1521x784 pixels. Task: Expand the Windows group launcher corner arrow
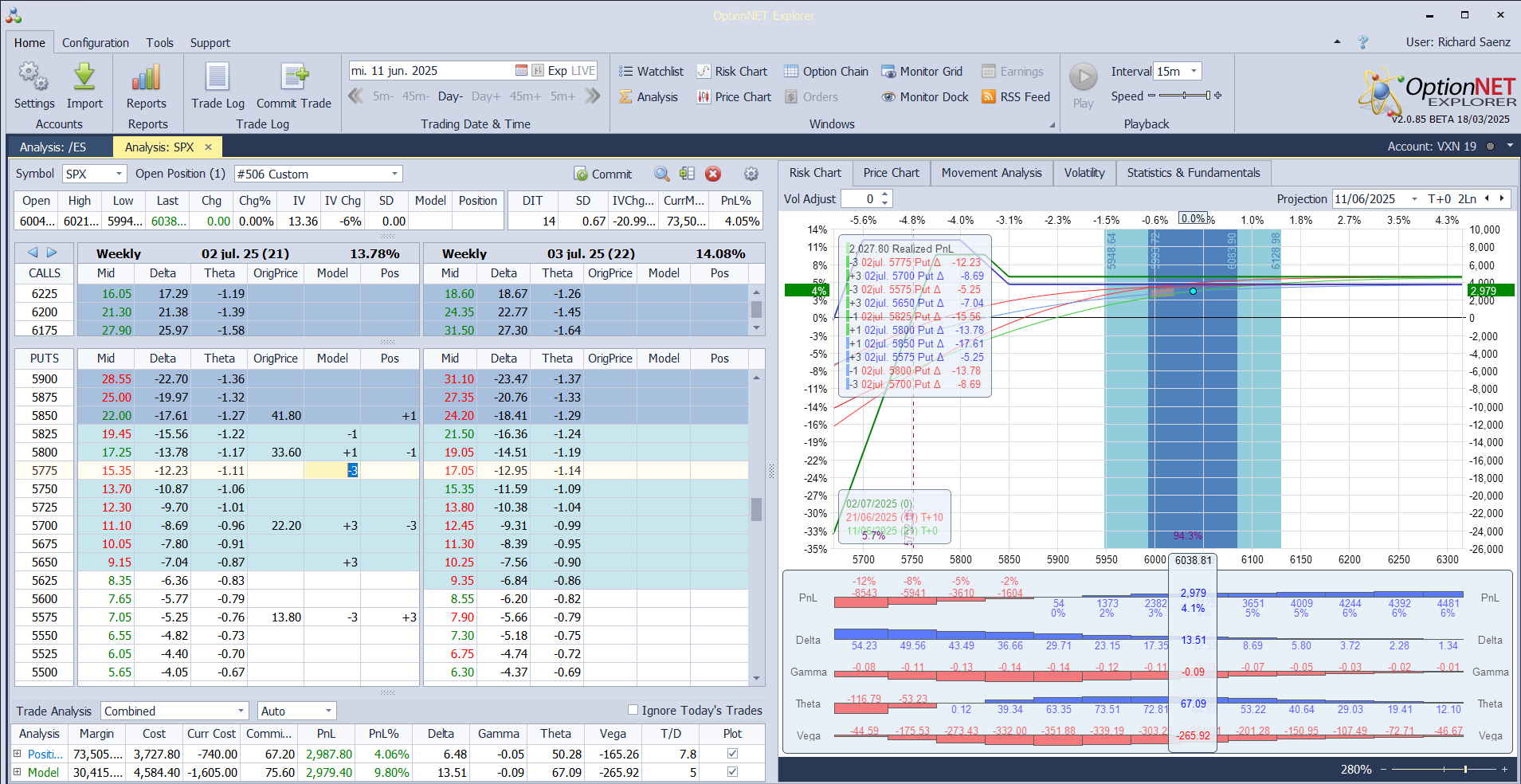[x=1052, y=125]
